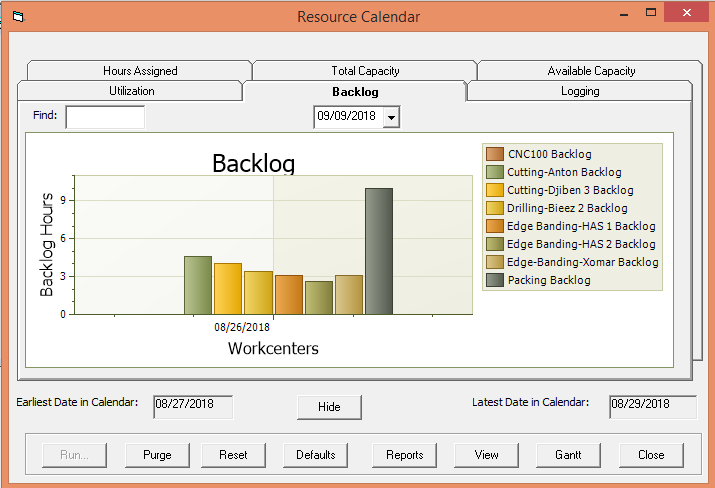This screenshot has width=715, height=488.
Task: Select the Available Capacity tab
Action: click(x=591, y=71)
